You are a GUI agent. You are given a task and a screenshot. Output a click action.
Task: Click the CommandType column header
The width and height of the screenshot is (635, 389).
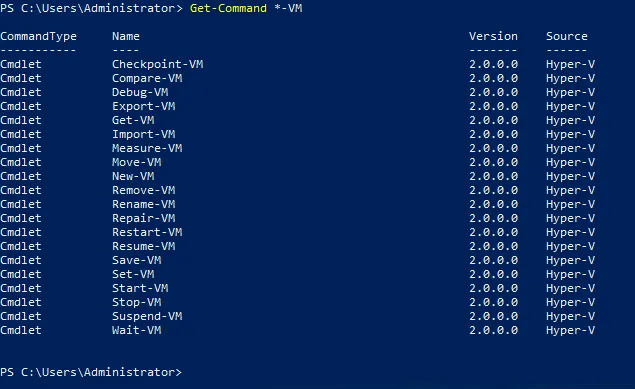point(38,36)
